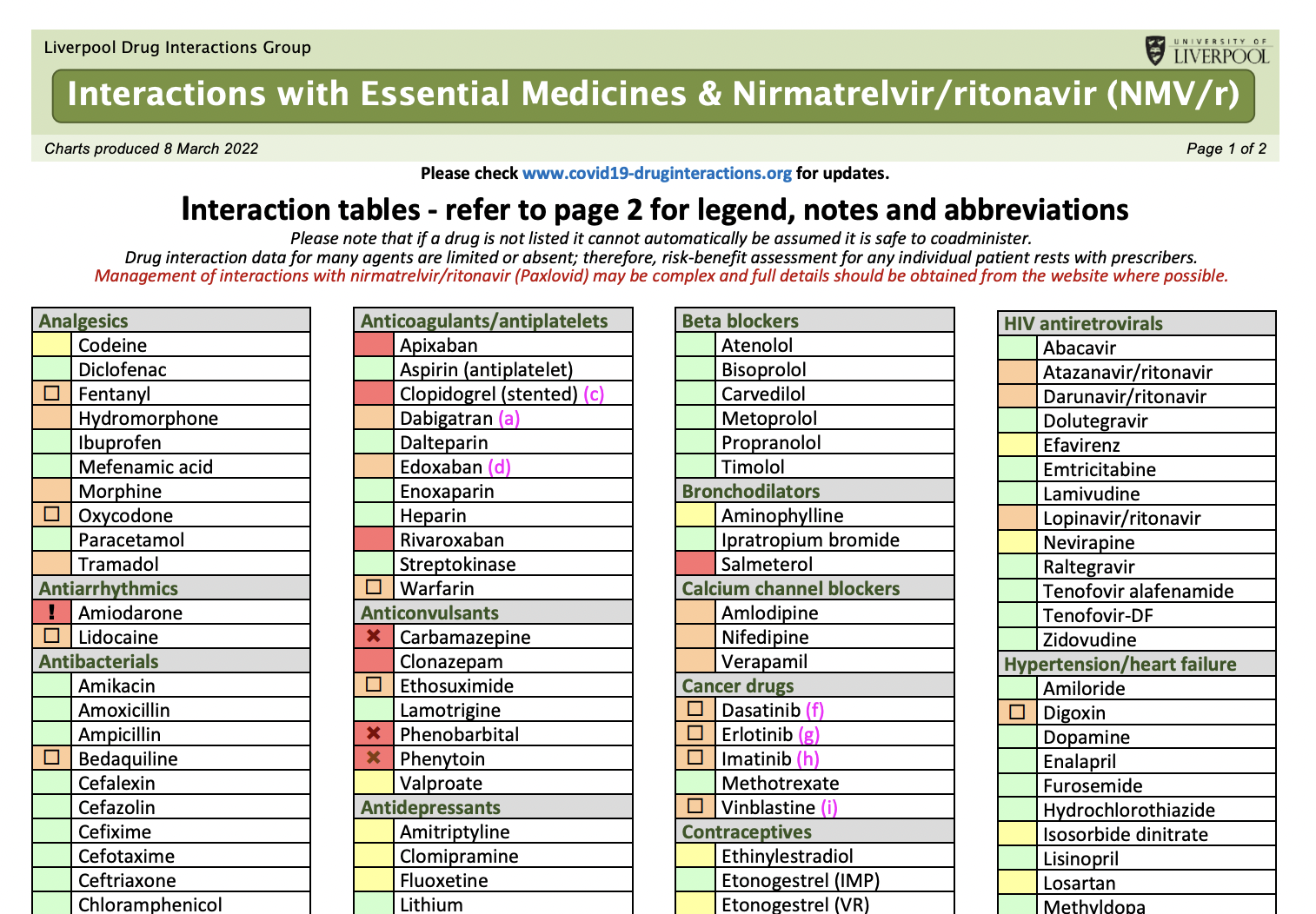Open the covid19-druginteractions.org link
The height and width of the screenshot is (914, 1316).
coord(656,173)
